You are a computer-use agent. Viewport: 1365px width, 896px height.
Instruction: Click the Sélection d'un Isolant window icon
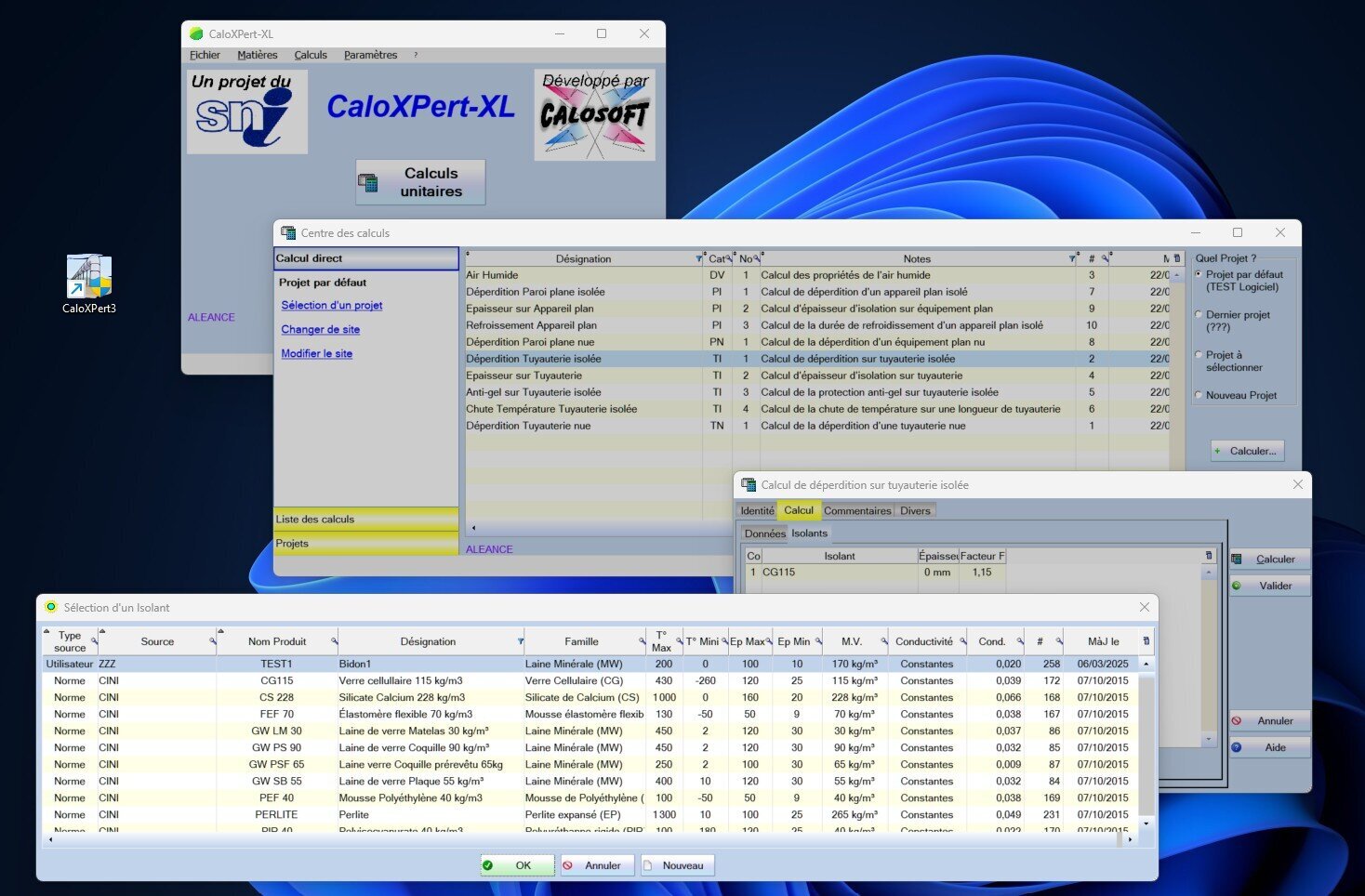pyautogui.click(x=51, y=607)
